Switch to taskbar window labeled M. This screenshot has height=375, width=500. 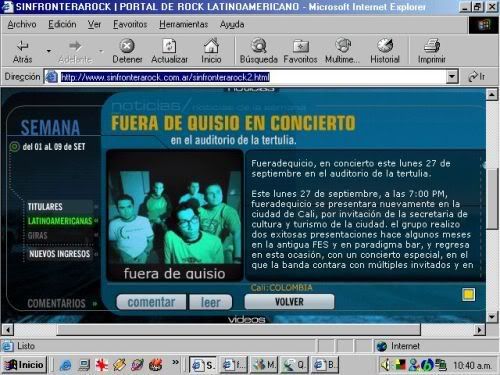coord(264,365)
